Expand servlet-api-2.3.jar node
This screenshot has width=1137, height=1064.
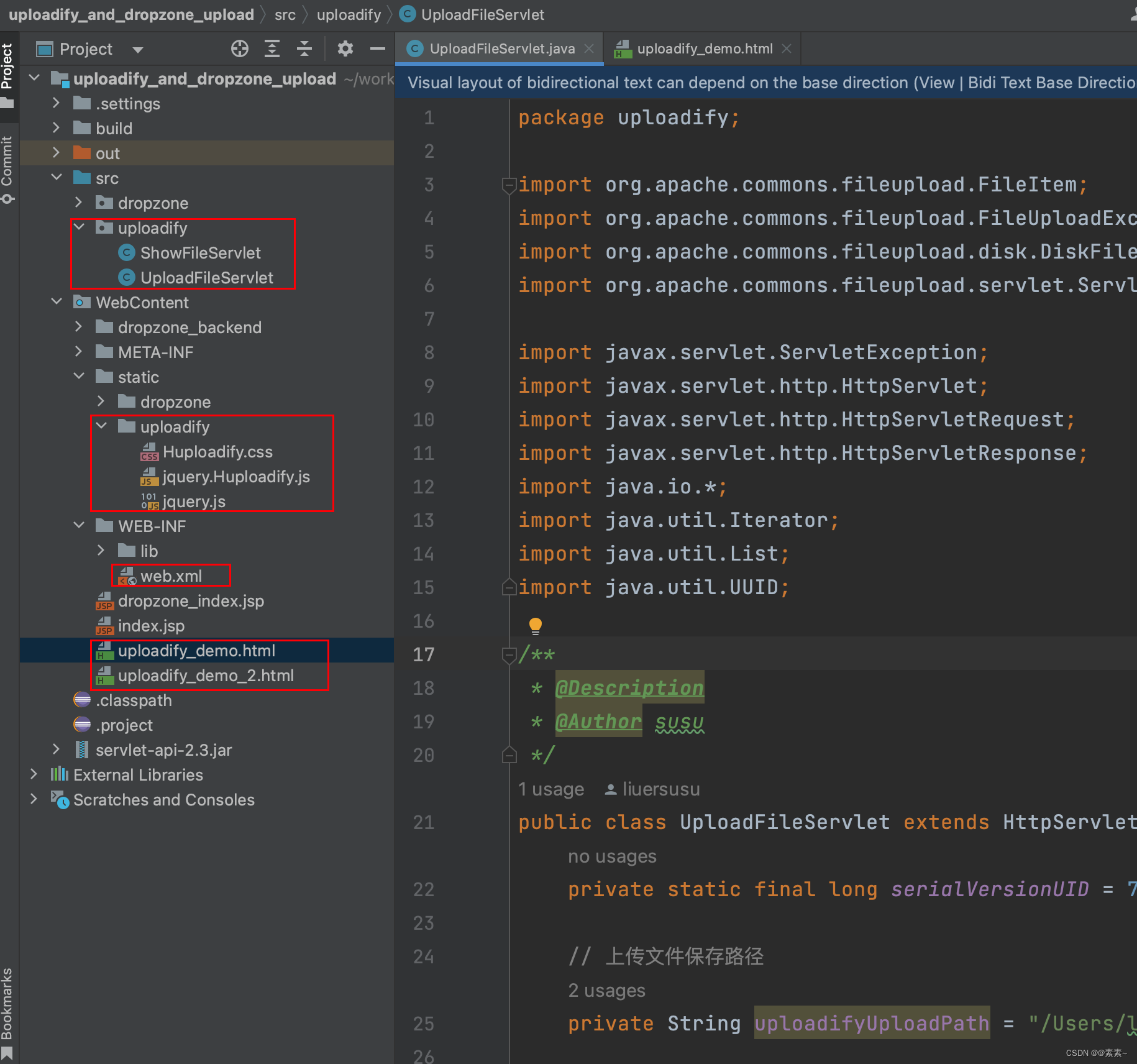[x=56, y=750]
